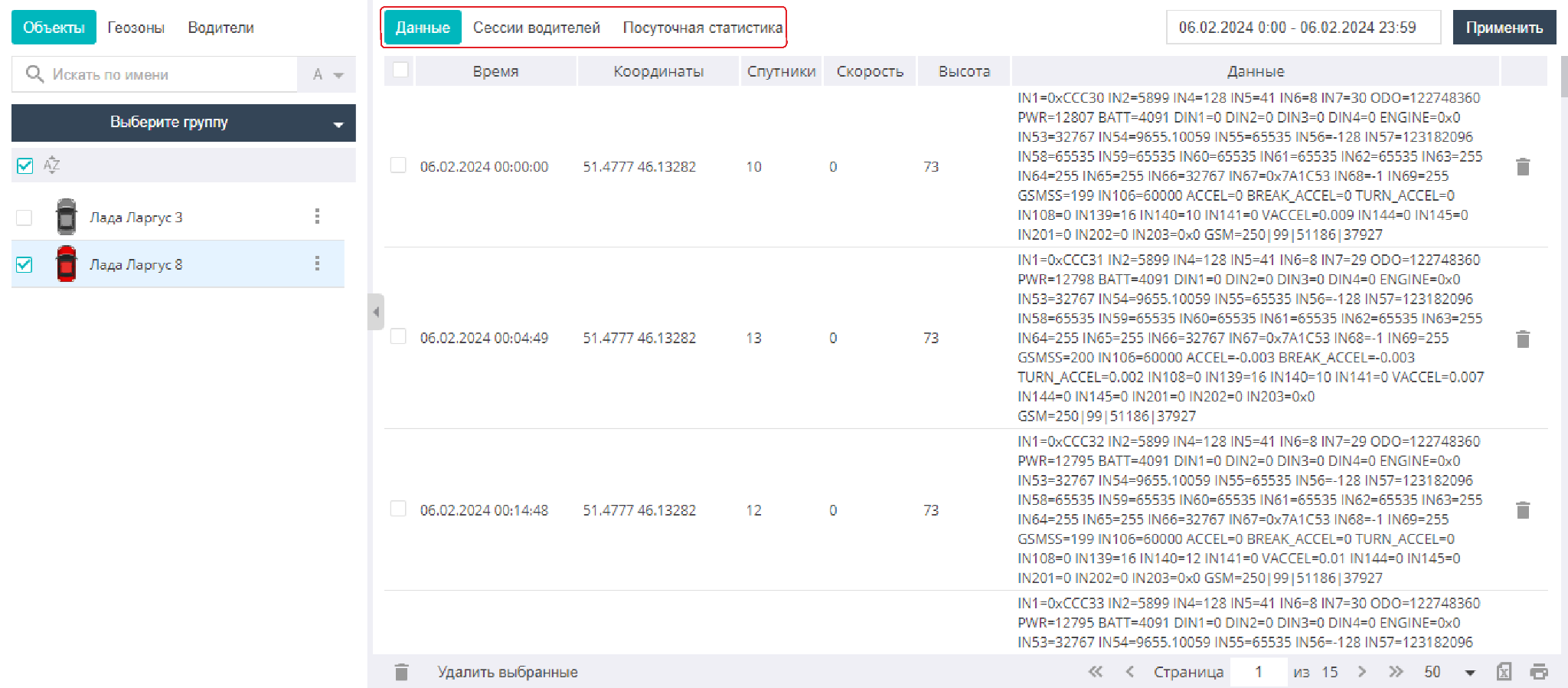This screenshot has width=1568, height=688.
Task: Click the time 06.02.2024 00:04:49
Action: 484,338
